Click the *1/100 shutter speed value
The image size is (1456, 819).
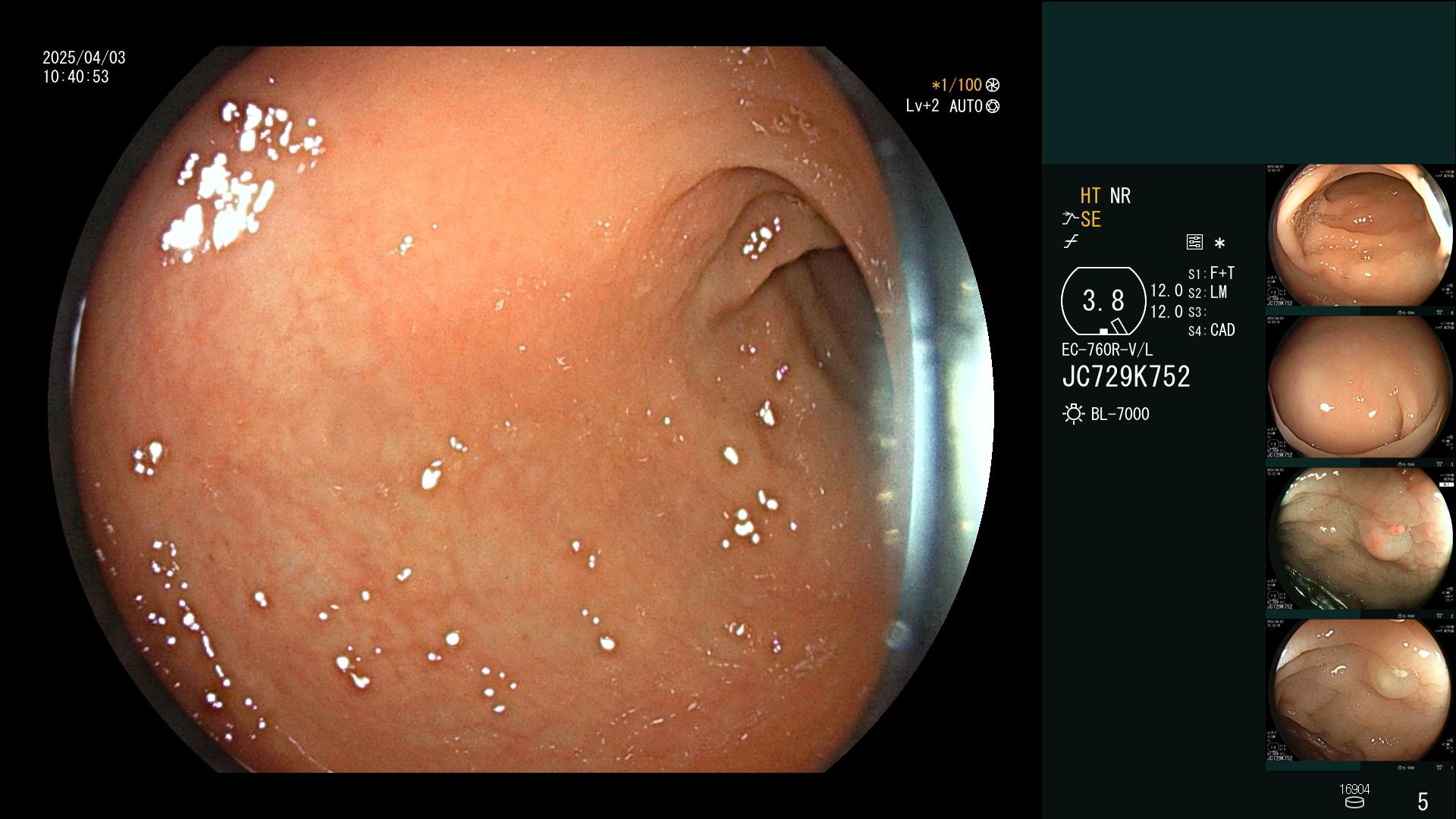point(956,85)
